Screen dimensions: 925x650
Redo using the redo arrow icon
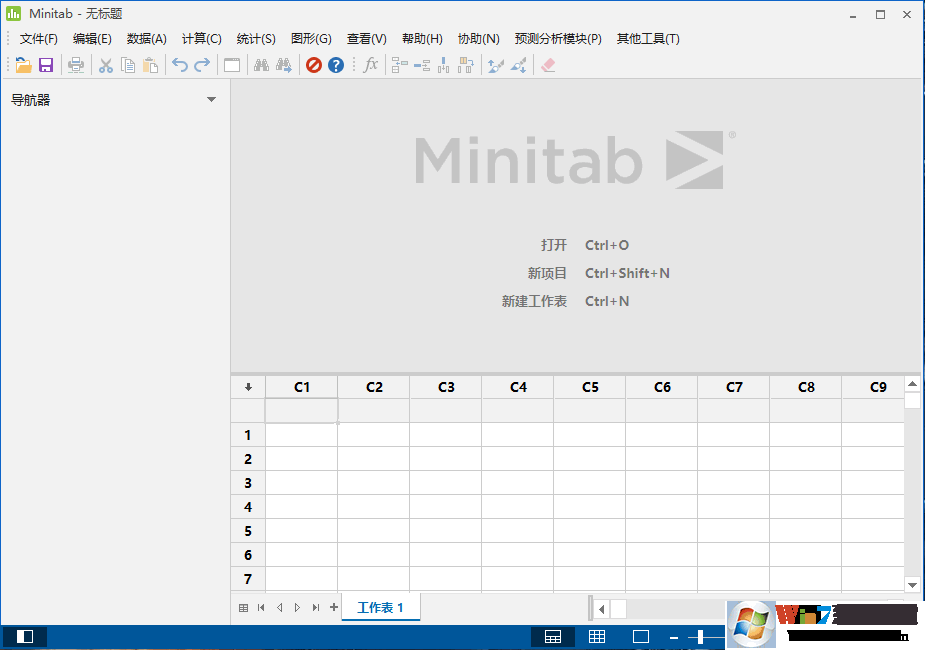click(203, 64)
